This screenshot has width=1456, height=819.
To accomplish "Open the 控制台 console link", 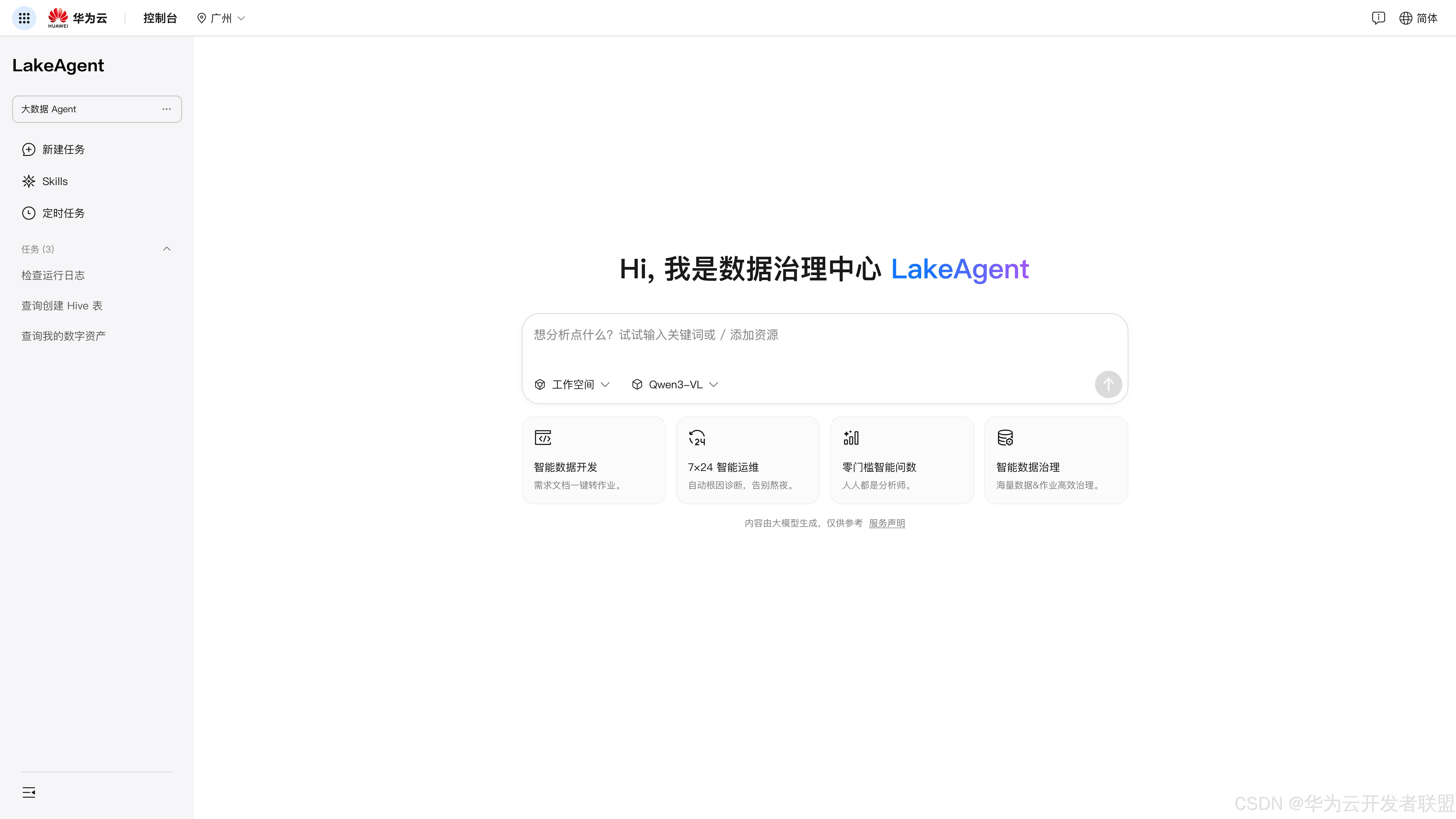I will coord(160,18).
